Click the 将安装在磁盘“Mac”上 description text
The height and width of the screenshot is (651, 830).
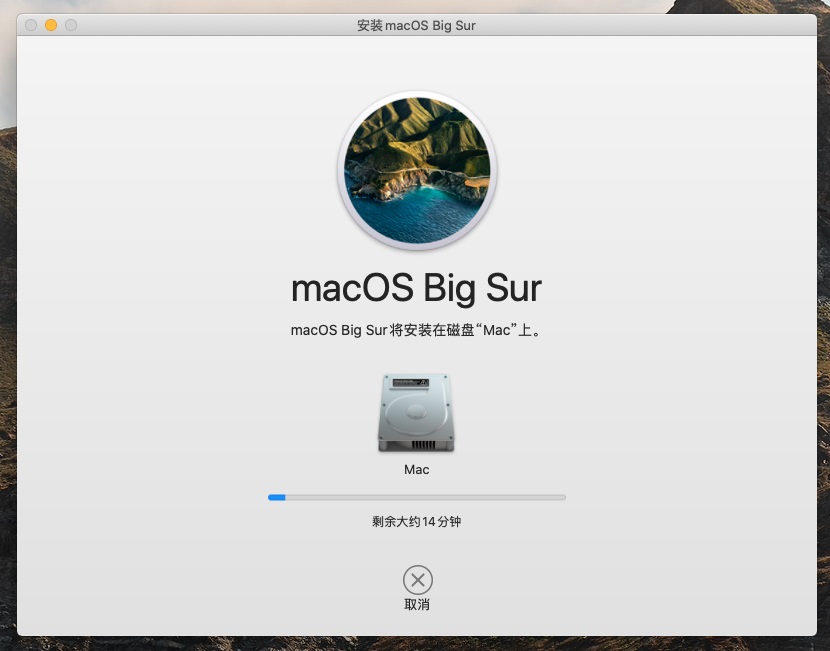[x=417, y=330]
